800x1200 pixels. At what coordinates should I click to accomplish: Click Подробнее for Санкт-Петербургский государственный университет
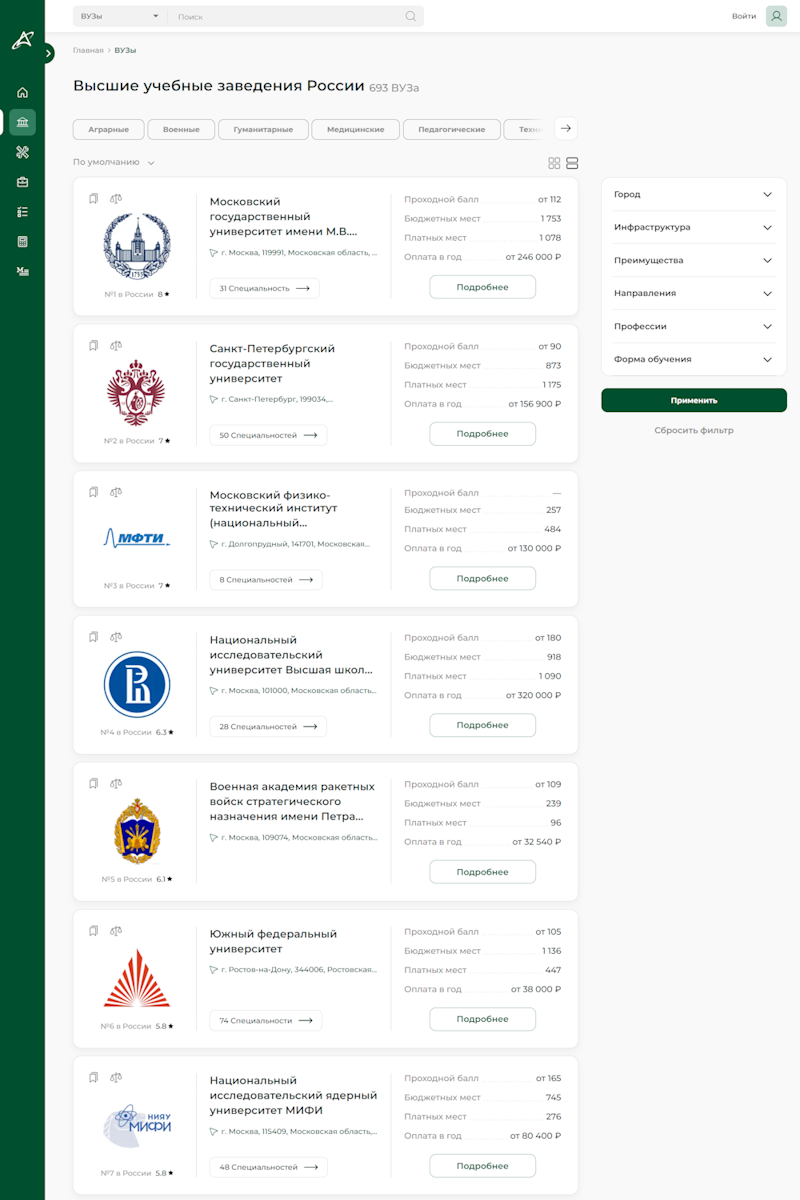tap(483, 434)
